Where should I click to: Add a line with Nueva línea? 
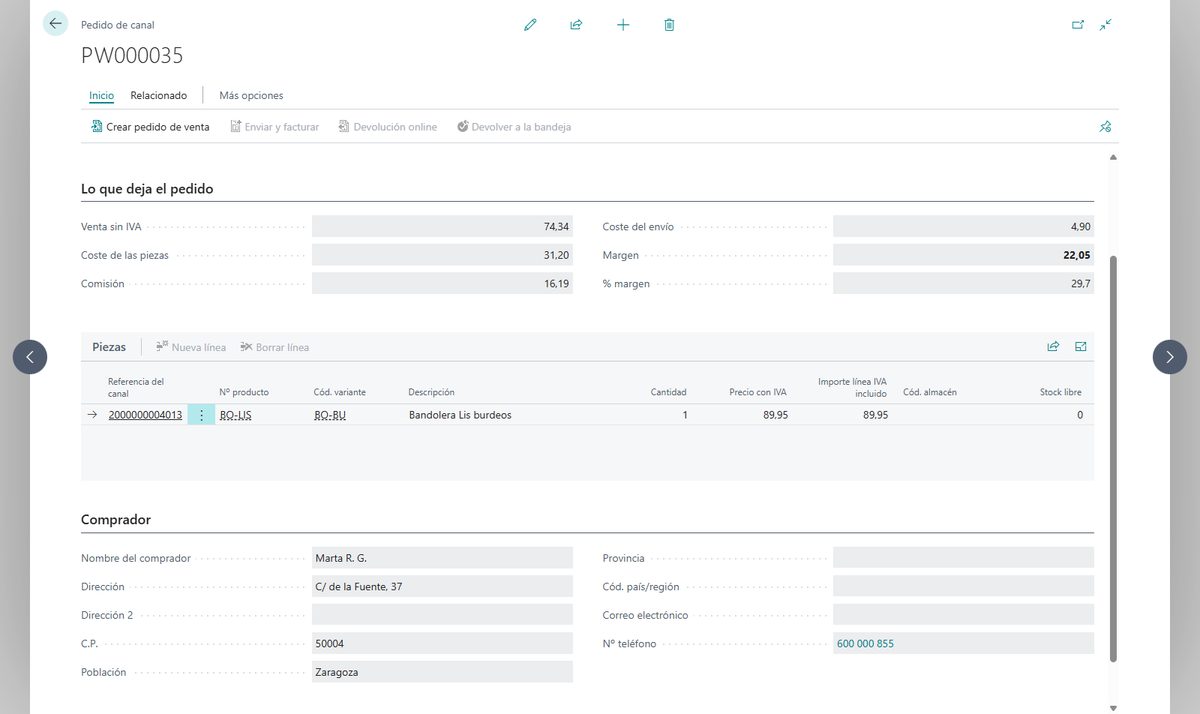pos(190,348)
